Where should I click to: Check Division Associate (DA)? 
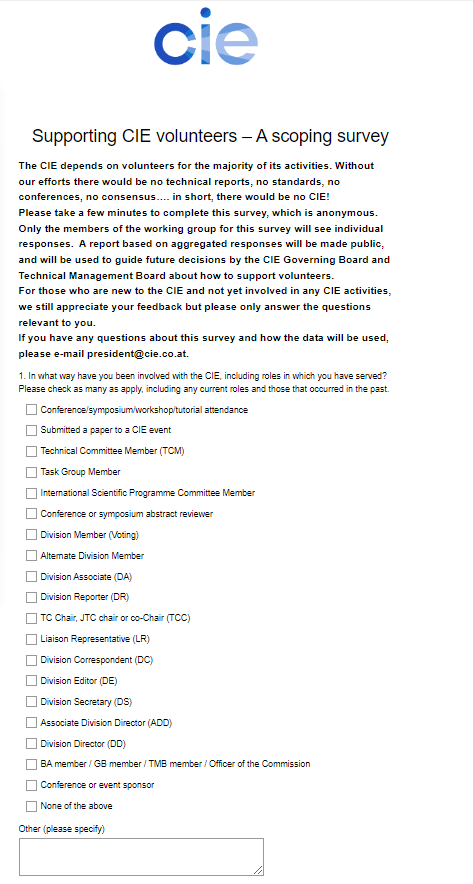point(31,576)
